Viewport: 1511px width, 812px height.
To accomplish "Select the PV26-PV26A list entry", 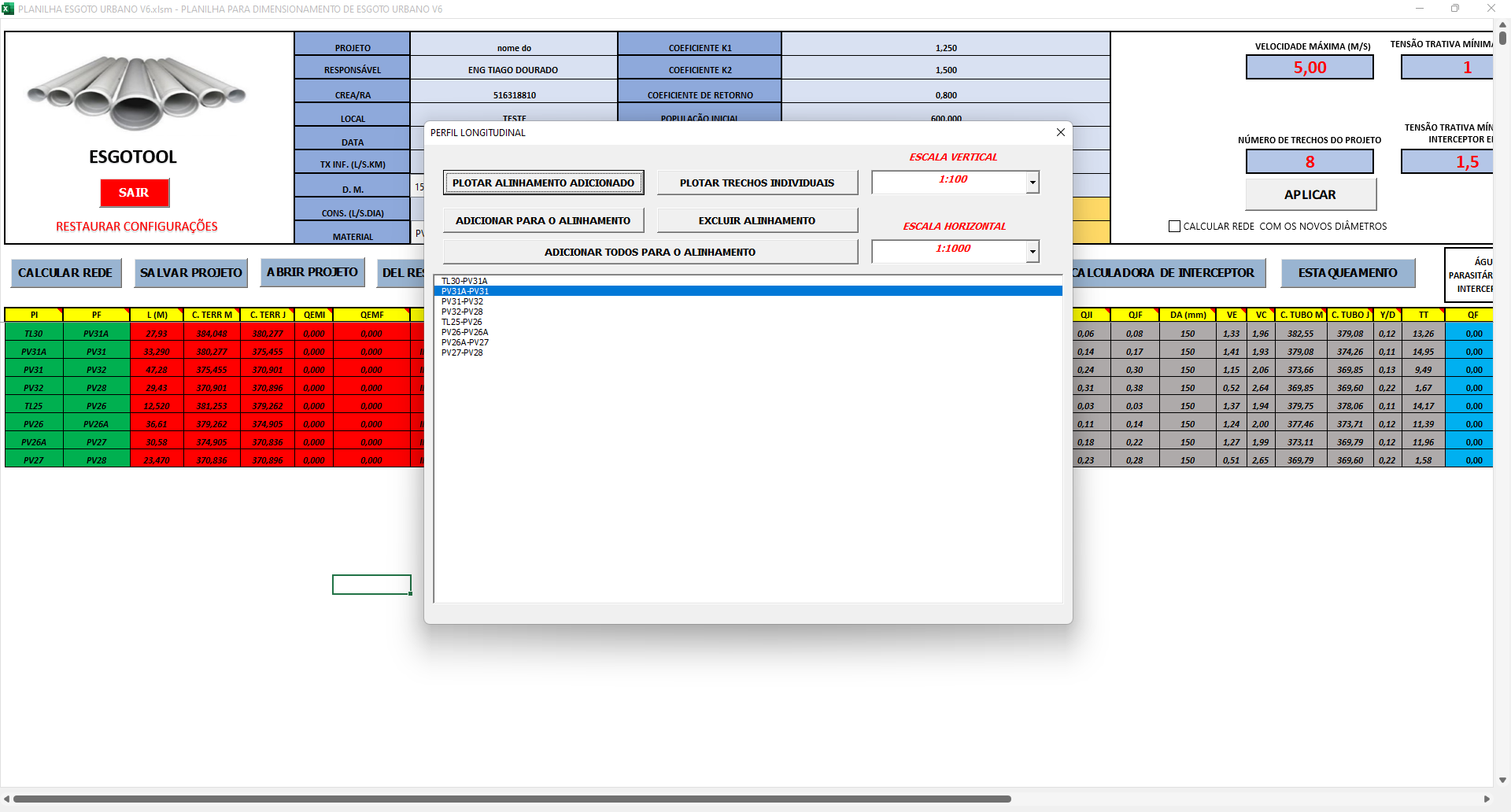I will (464, 332).
